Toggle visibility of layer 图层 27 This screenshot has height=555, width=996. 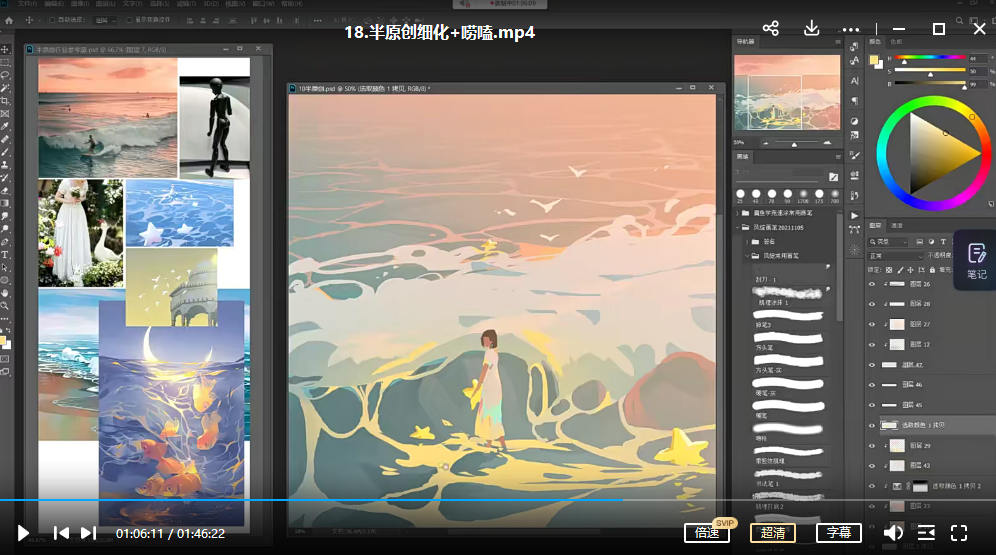click(871, 324)
